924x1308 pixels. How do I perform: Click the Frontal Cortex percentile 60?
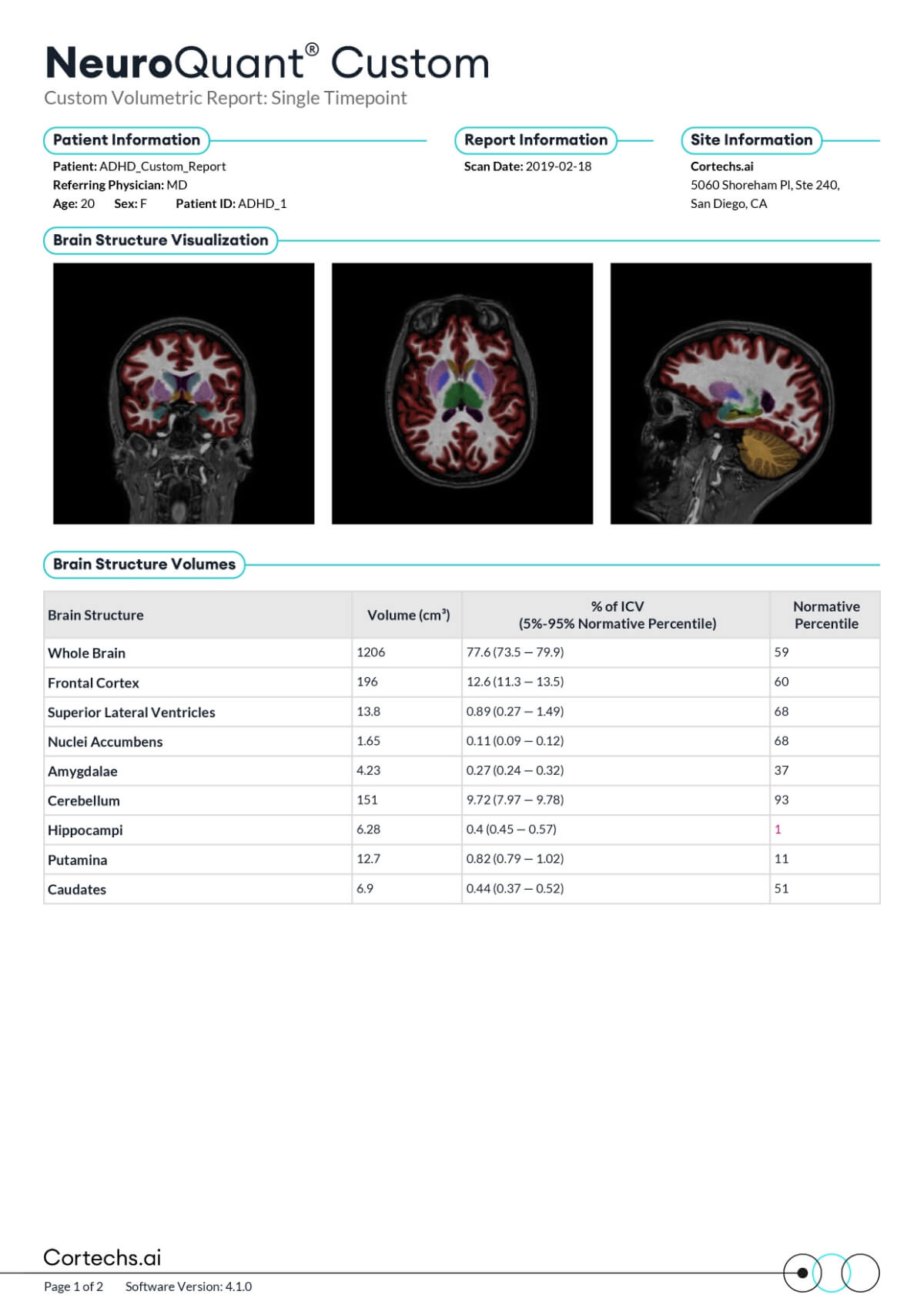[x=782, y=682]
